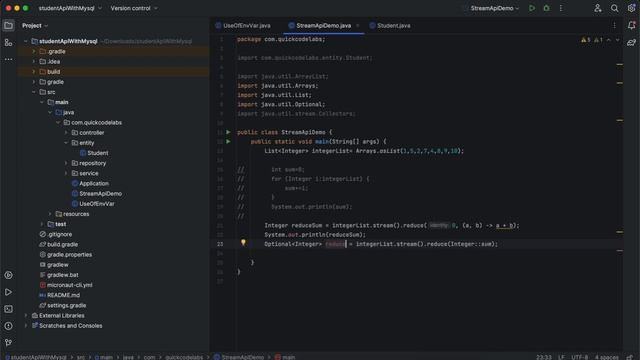Viewport: 640px width, 360px height.
Task: Collapse the src folder
Action: (x=34, y=92)
